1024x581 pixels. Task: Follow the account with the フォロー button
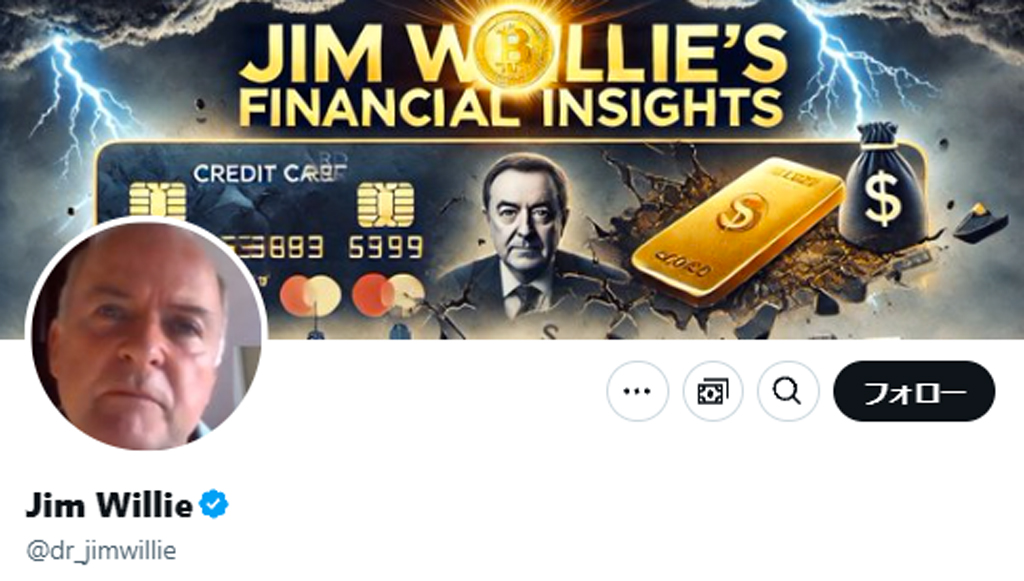coord(914,391)
